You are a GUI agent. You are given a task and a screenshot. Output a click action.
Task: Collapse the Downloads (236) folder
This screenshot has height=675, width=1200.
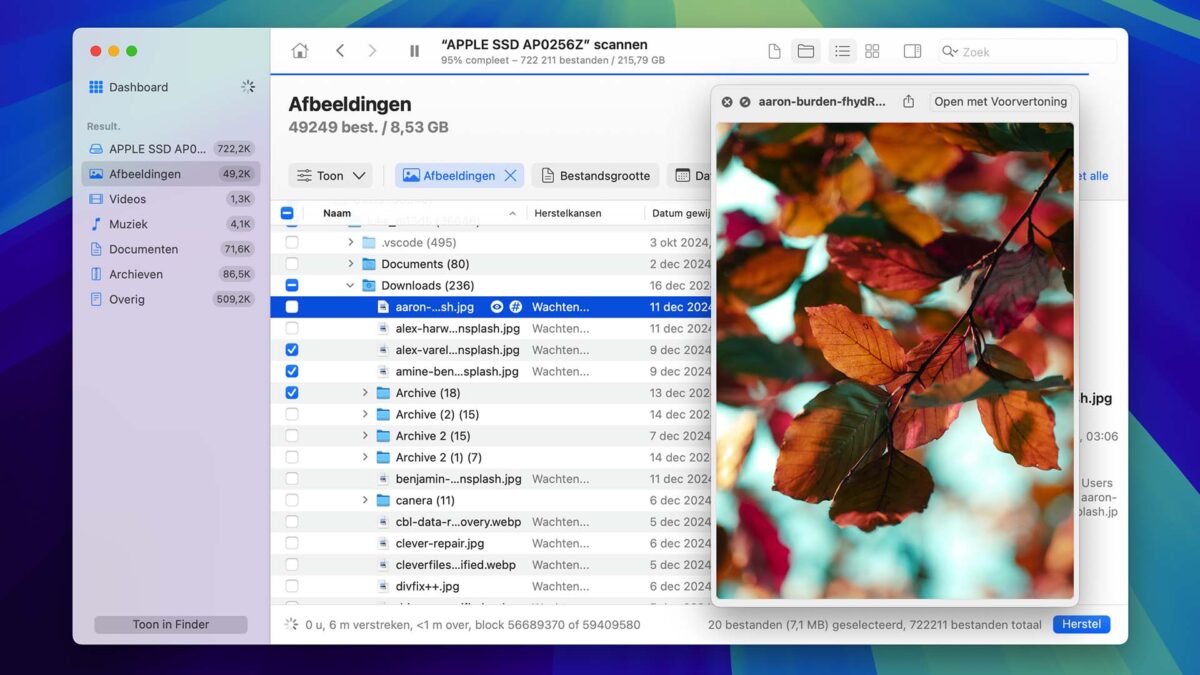pyautogui.click(x=351, y=285)
